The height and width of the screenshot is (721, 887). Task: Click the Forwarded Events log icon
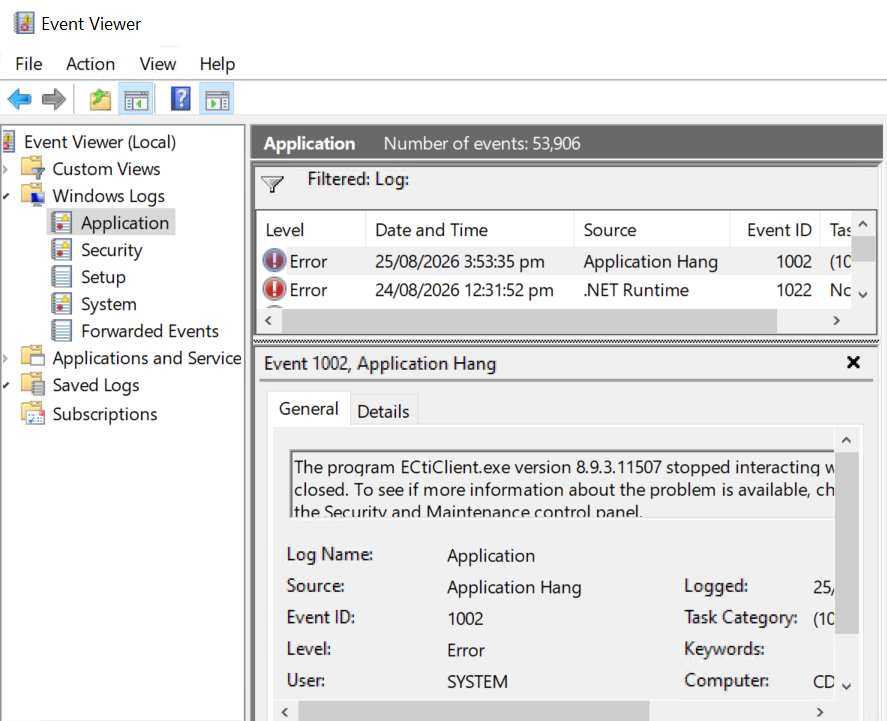point(61,331)
